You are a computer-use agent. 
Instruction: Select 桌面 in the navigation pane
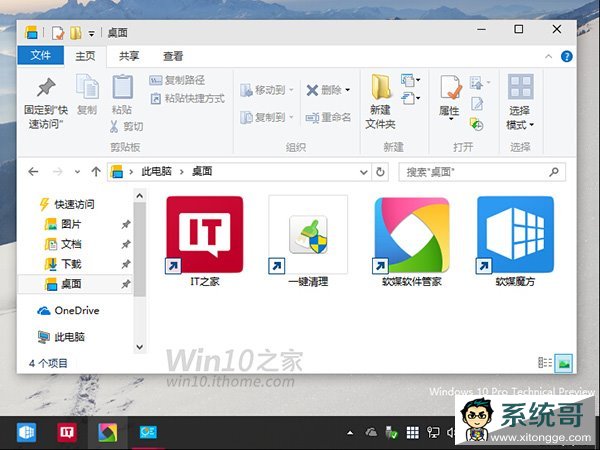pos(75,284)
